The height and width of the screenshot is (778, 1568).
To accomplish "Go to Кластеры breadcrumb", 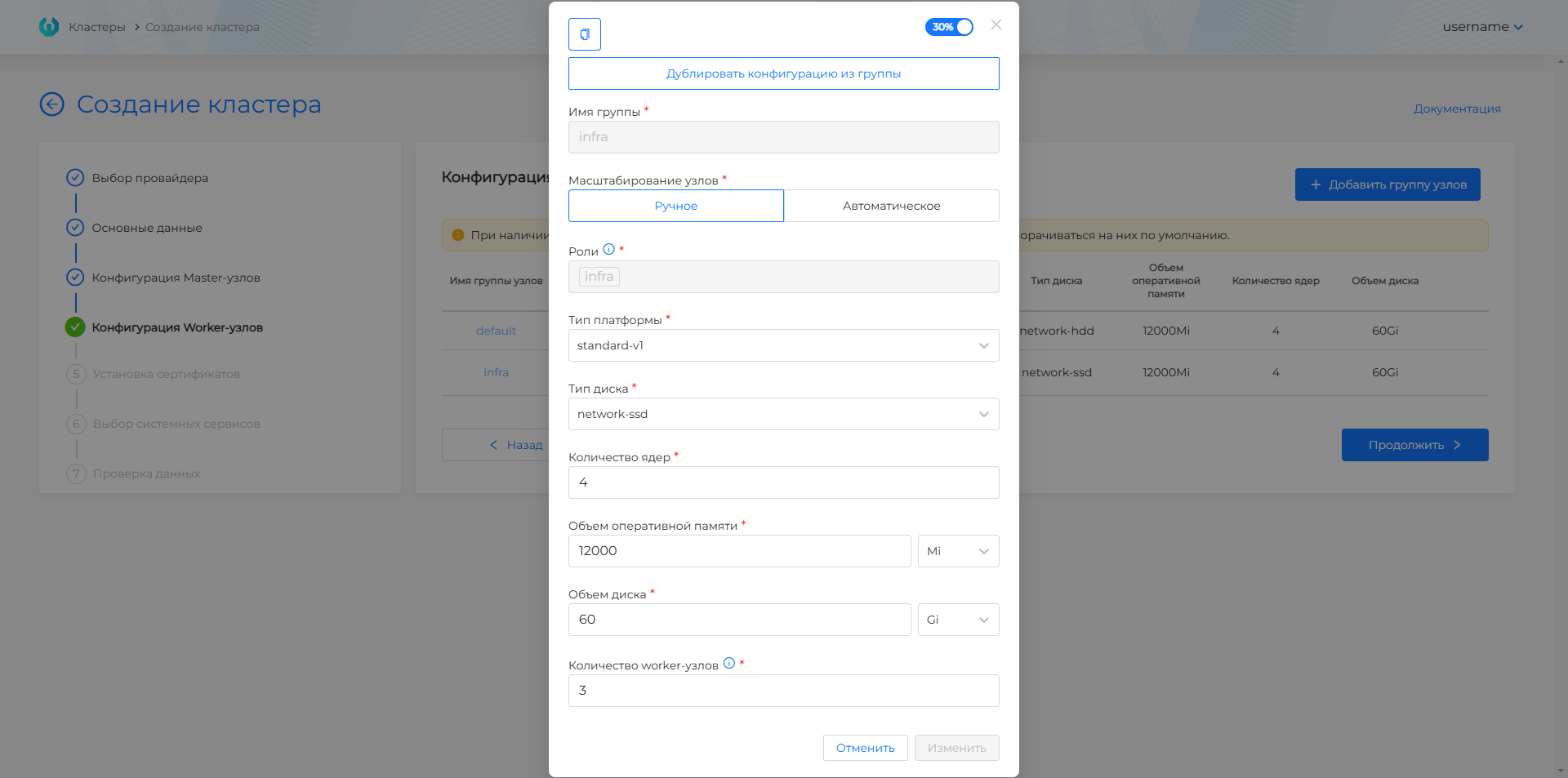I will (97, 27).
